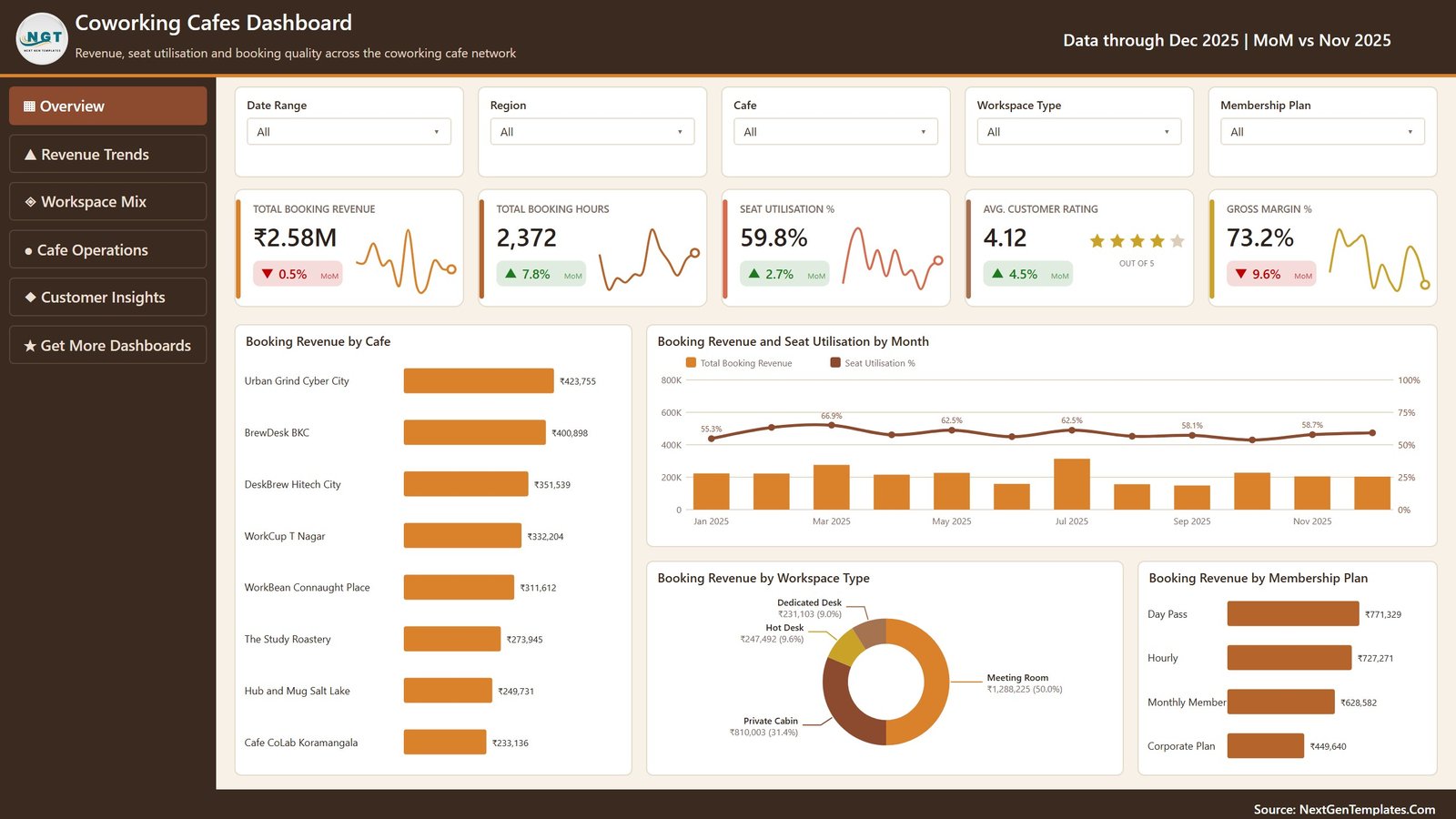Viewport: 1456px width, 819px height.
Task: Open the Cafe Operations page
Action: tap(108, 249)
